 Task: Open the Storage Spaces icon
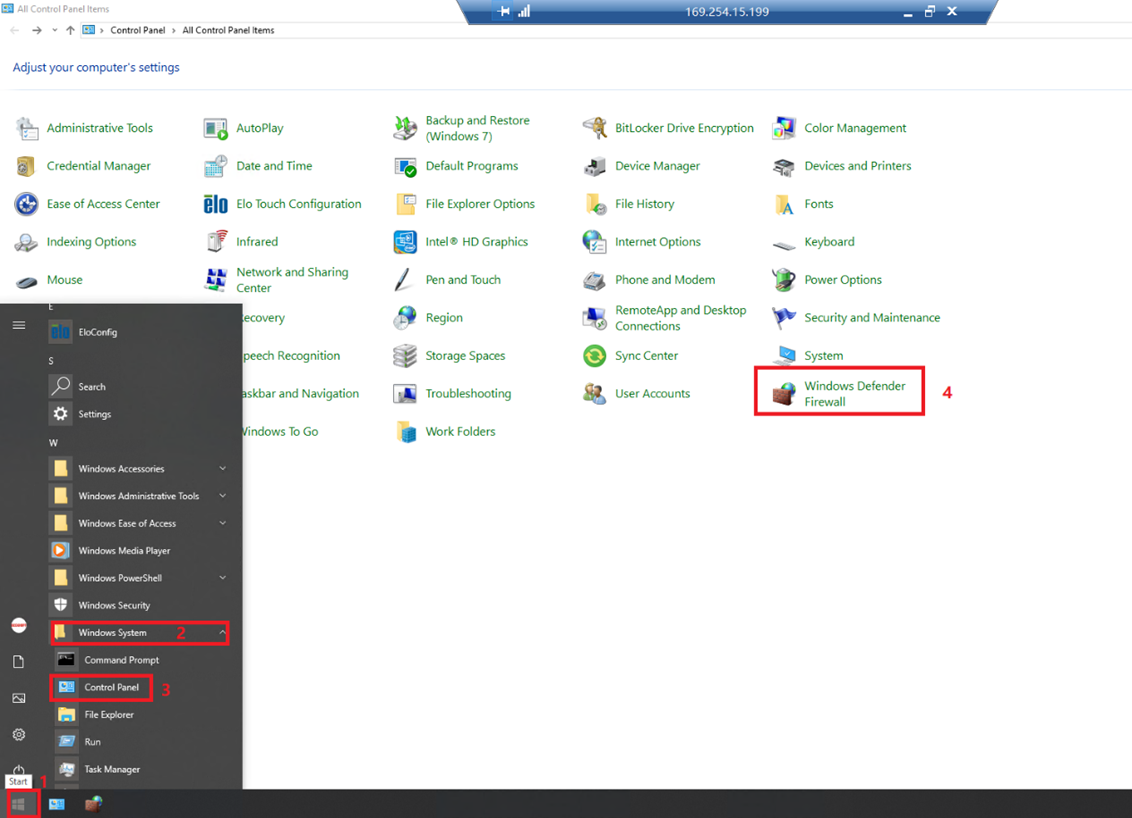405,356
